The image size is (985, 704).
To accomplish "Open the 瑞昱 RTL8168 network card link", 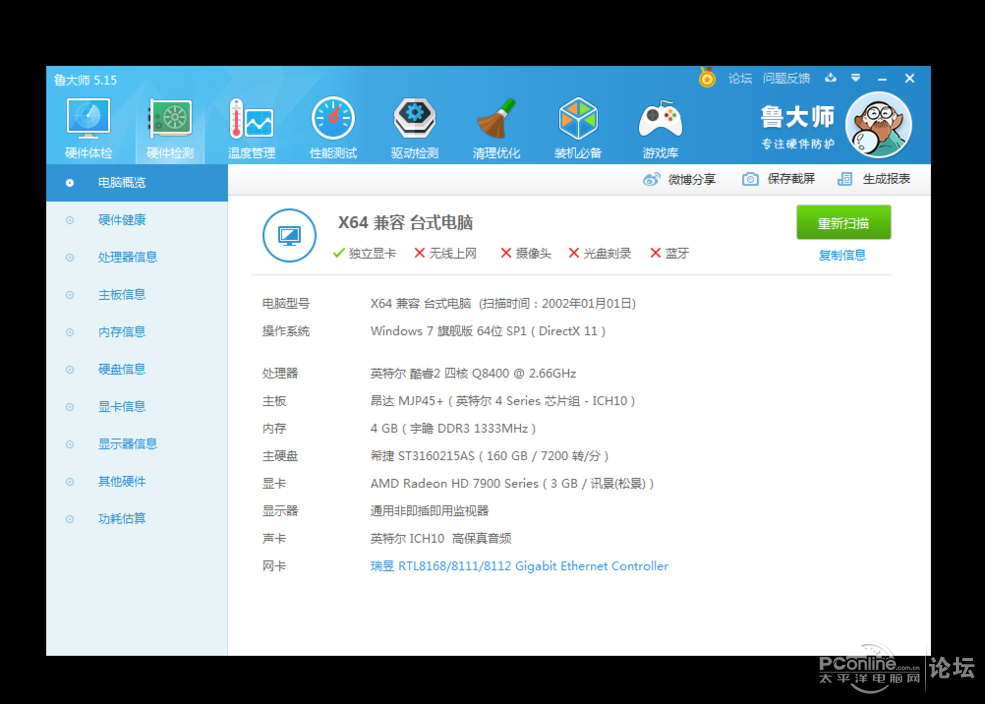I will [519, 566].
